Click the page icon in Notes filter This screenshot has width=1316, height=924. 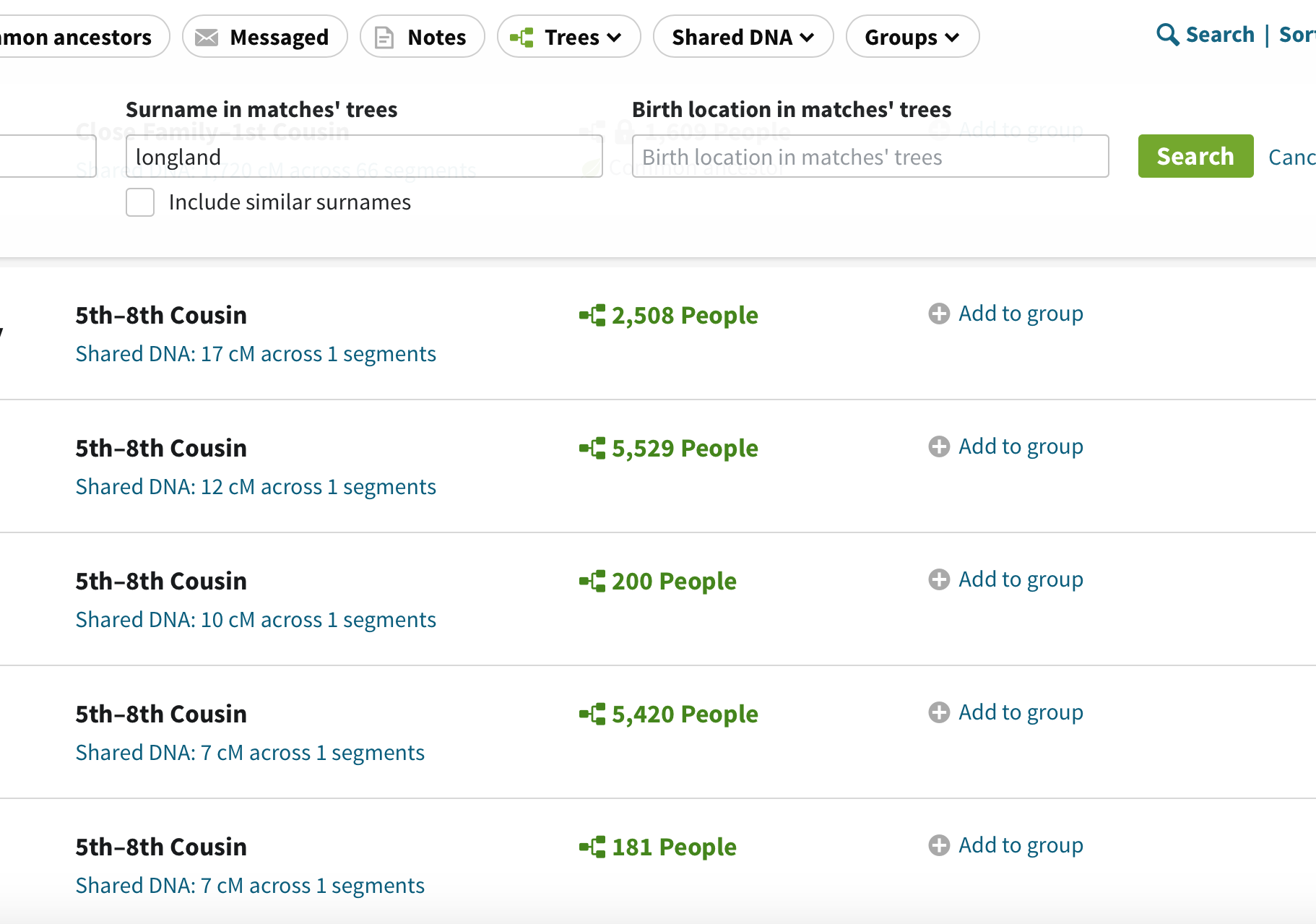pyautogui.click(x=384, y=37)
